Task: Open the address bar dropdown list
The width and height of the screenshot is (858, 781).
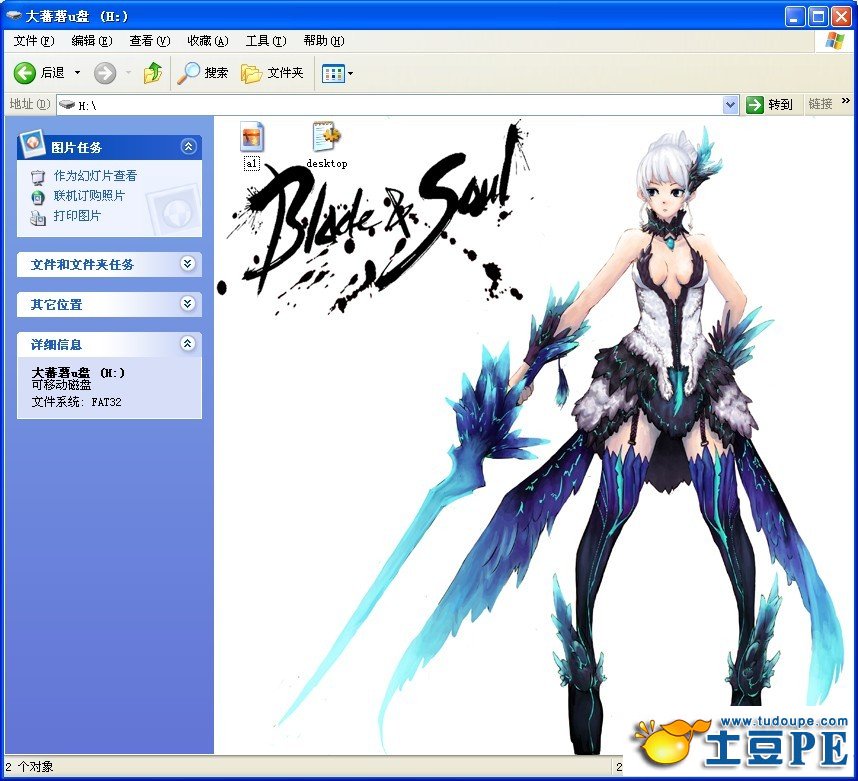Action: (x=730, y=104)
